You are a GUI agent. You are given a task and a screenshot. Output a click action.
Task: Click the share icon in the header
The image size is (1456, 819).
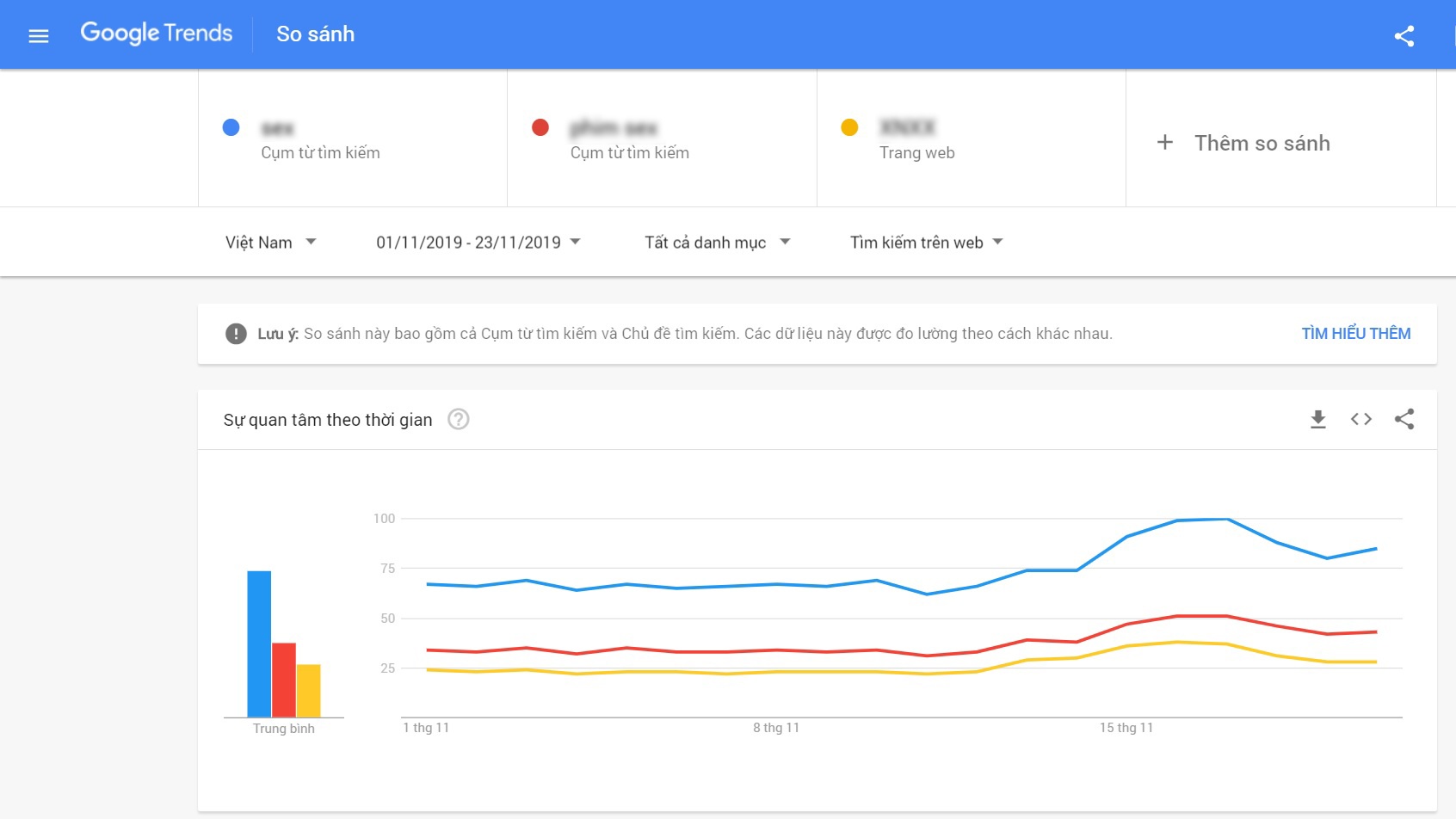tap(1404, 35)
